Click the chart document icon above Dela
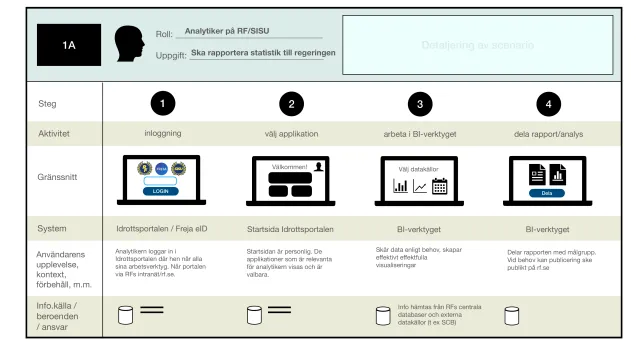Viewport: 640px width, 360px height. pyautogui.click(x=558, y=174)
